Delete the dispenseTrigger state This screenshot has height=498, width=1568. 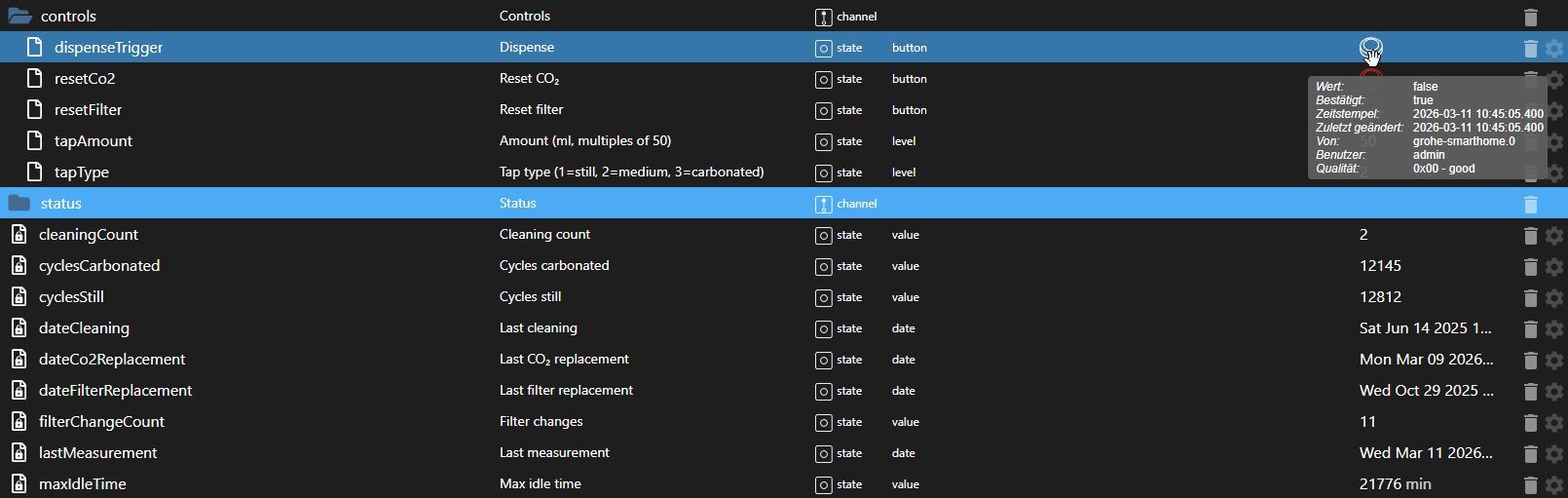(x=1530, y=48)
